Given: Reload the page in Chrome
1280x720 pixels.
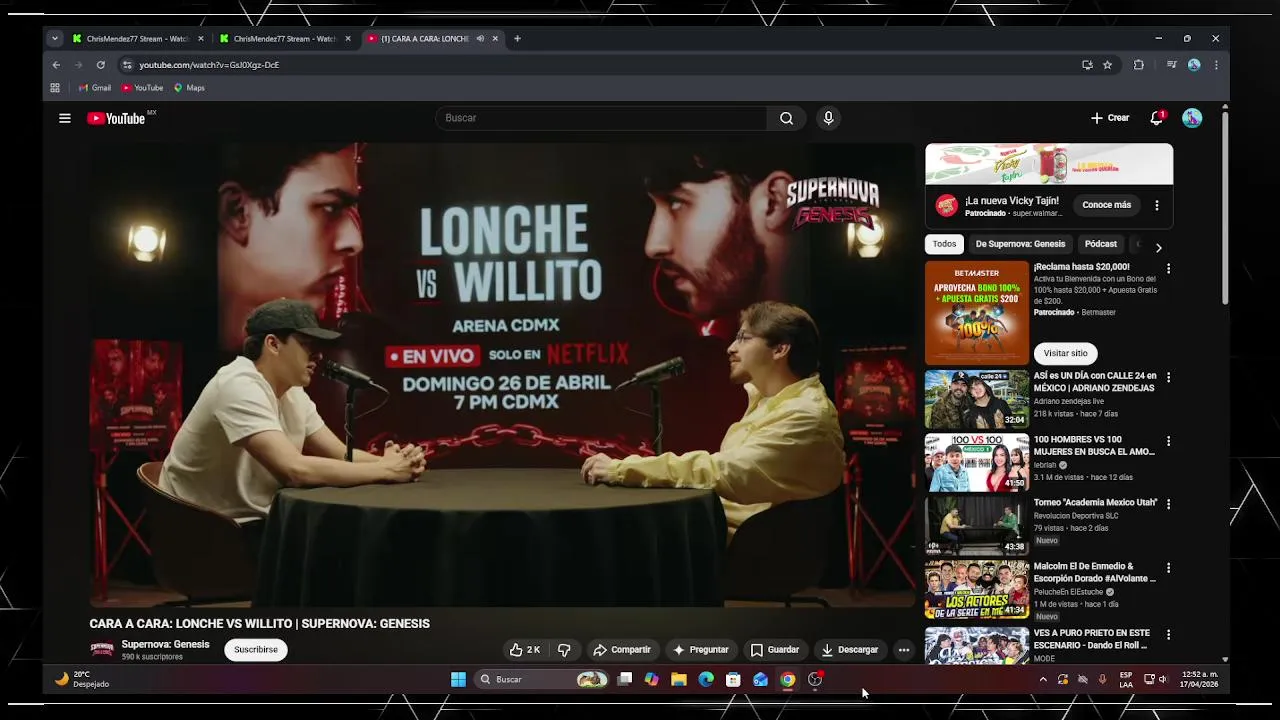Looking at the screenshot, I should click(100, 65).
